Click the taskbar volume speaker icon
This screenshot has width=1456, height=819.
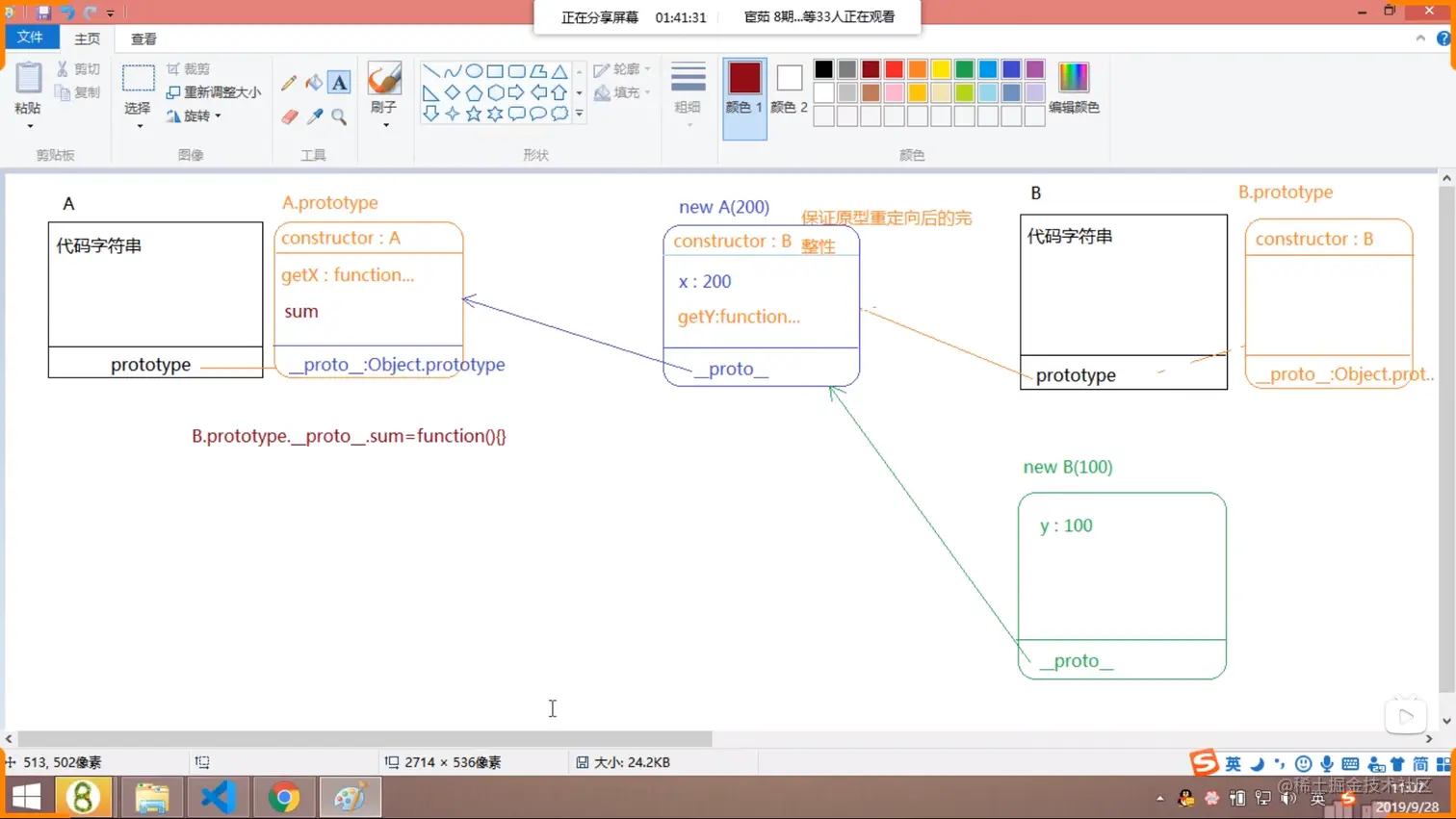pyautogui.click(x=1288, y=798)
